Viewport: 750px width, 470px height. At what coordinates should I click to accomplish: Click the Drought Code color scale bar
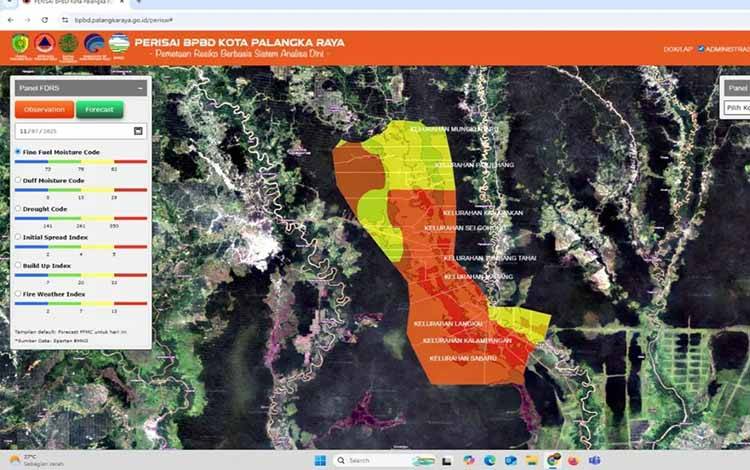[81, 219]
